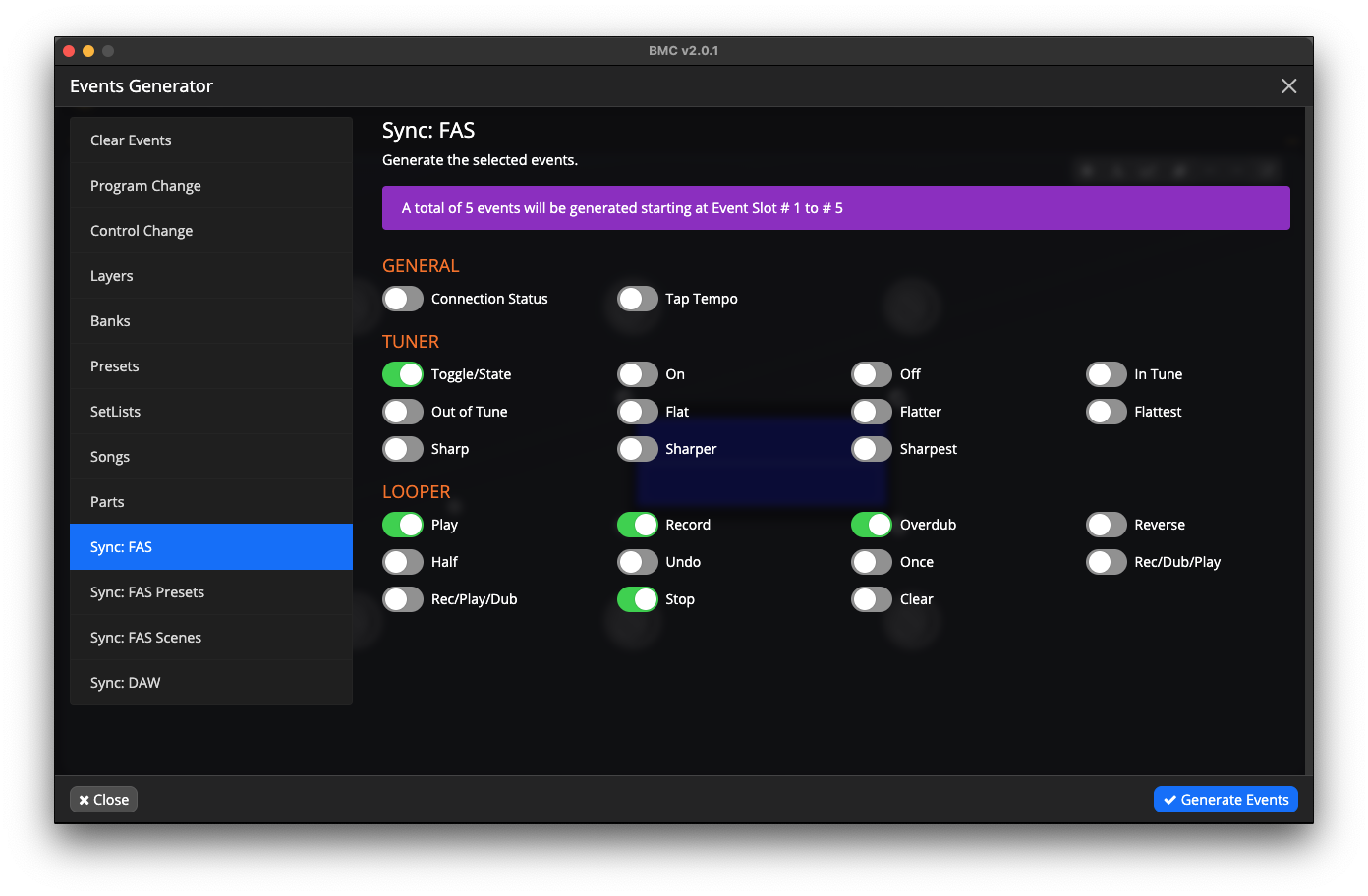Enable the Tap Tempo toggle
Screen dimensions: 1368x896
pyautogui.click(x=638, y=299)
